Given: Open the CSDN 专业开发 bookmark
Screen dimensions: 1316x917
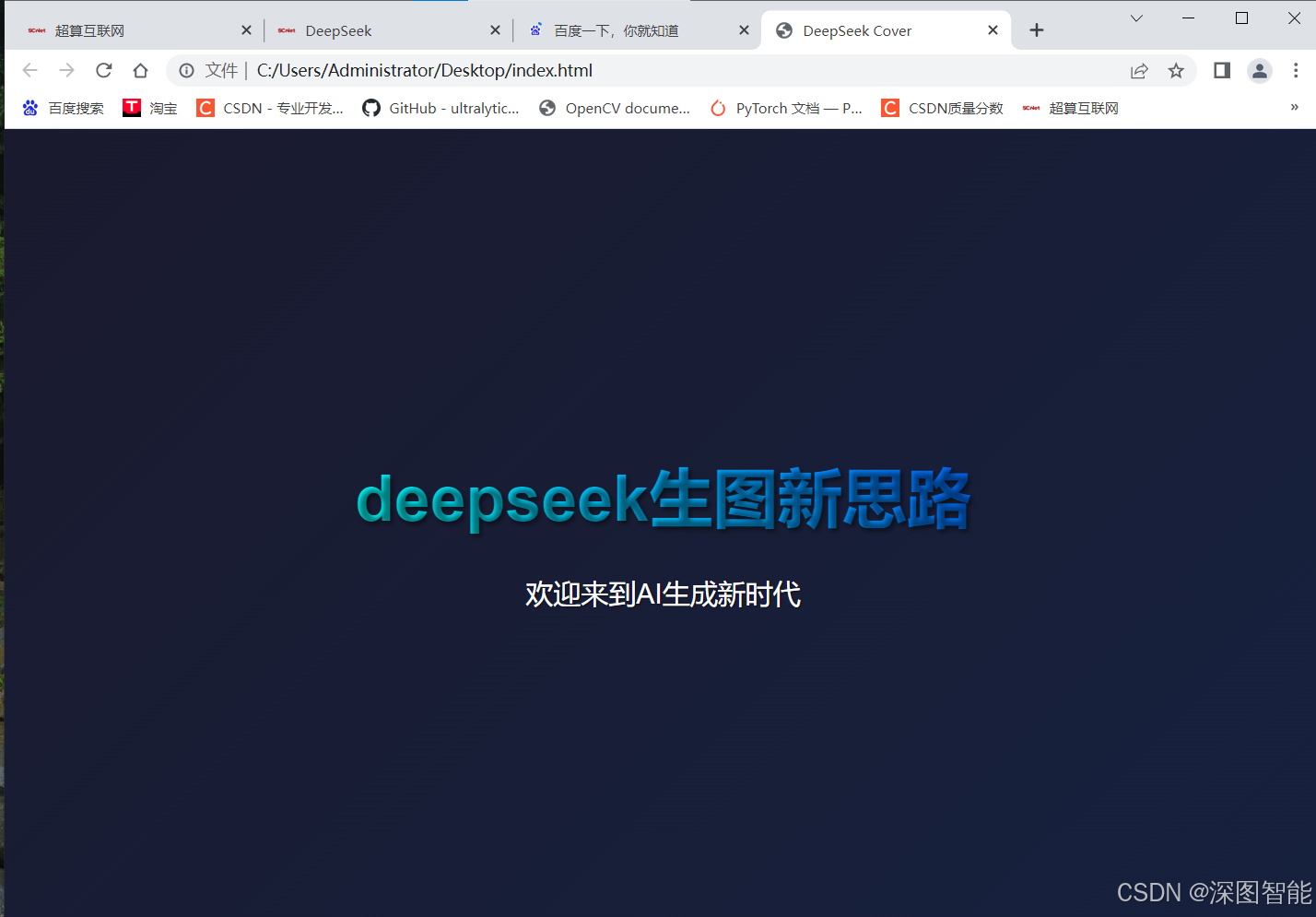Looking at the screenshot, I should (270, 108).
